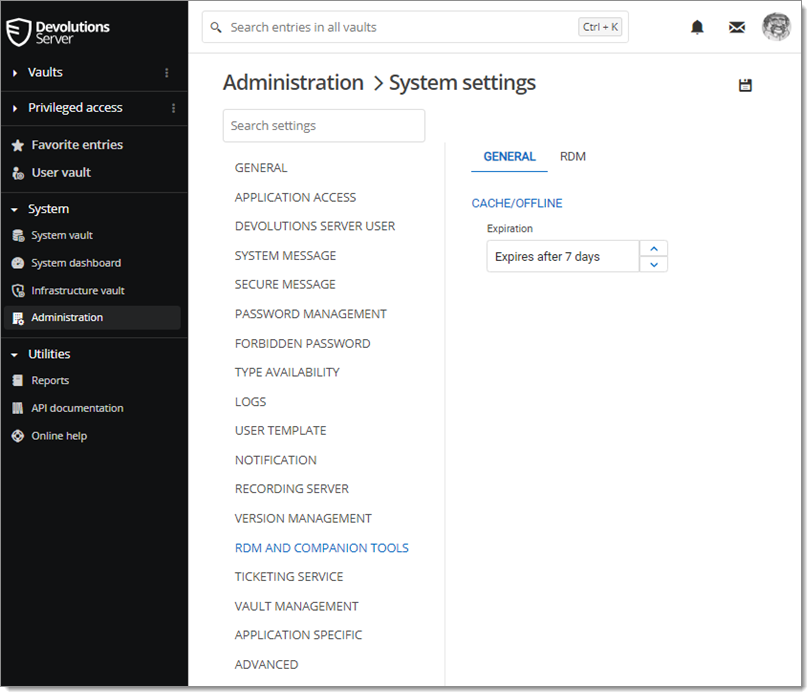Screen dimensions: 812x697
Task: Select RDM AND COMPANION TOOLS category
Action: click(322, 548)
